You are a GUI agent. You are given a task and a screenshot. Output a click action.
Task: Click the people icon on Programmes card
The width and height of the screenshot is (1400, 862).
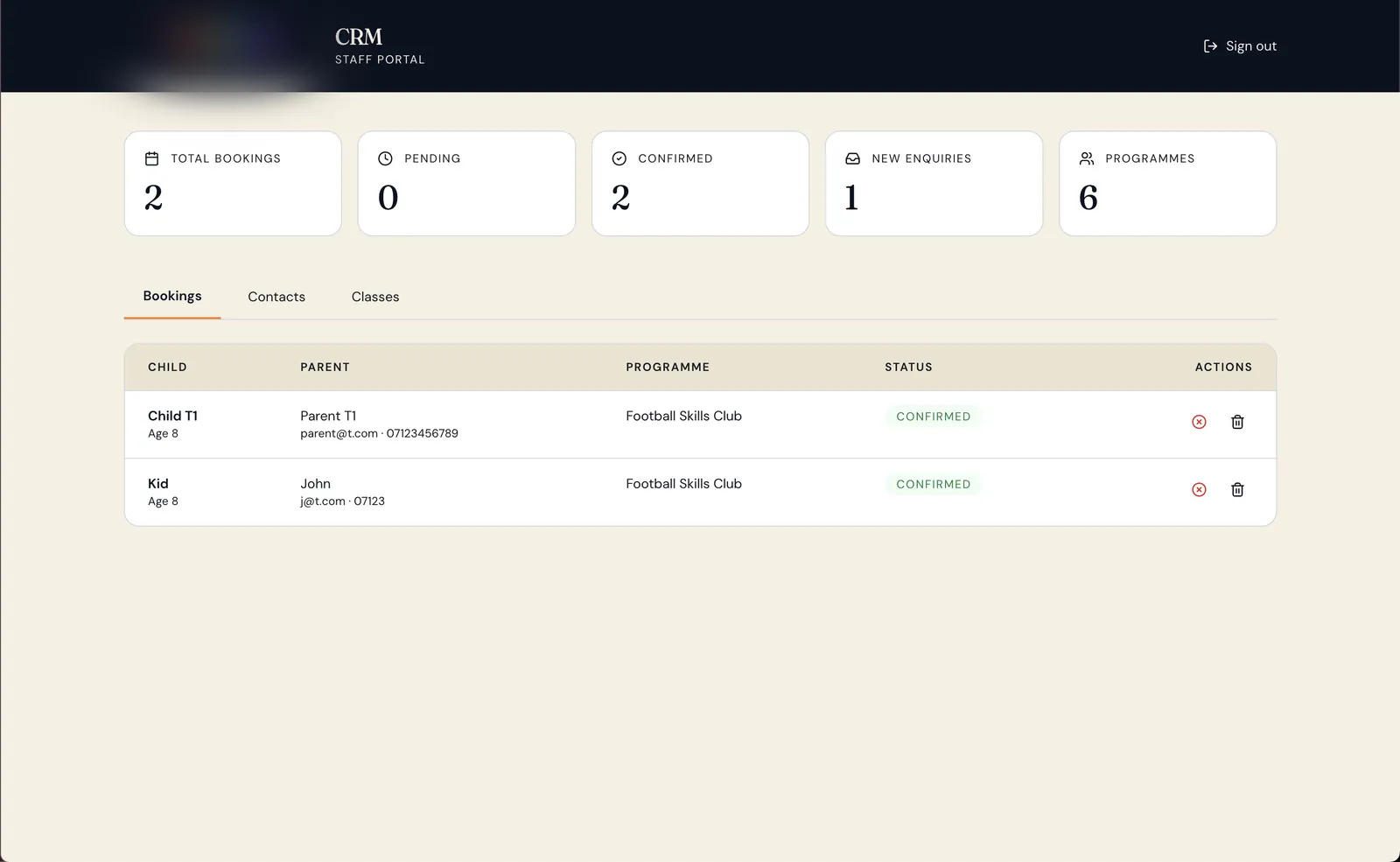click(1087, 158)
